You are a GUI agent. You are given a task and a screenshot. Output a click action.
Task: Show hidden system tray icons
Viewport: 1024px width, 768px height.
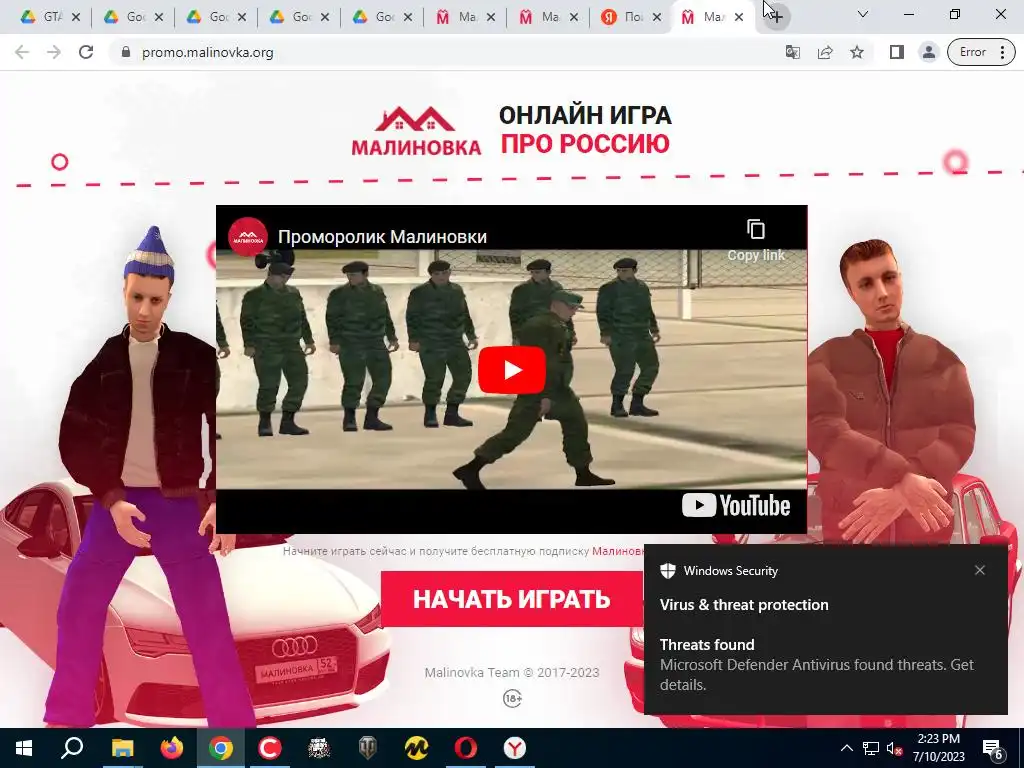coord(846,748)
